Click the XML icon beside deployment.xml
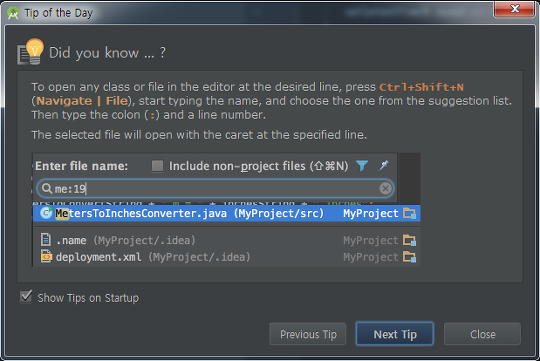The height and width of the screenshot is (361, 540). [x=46, y=256]
